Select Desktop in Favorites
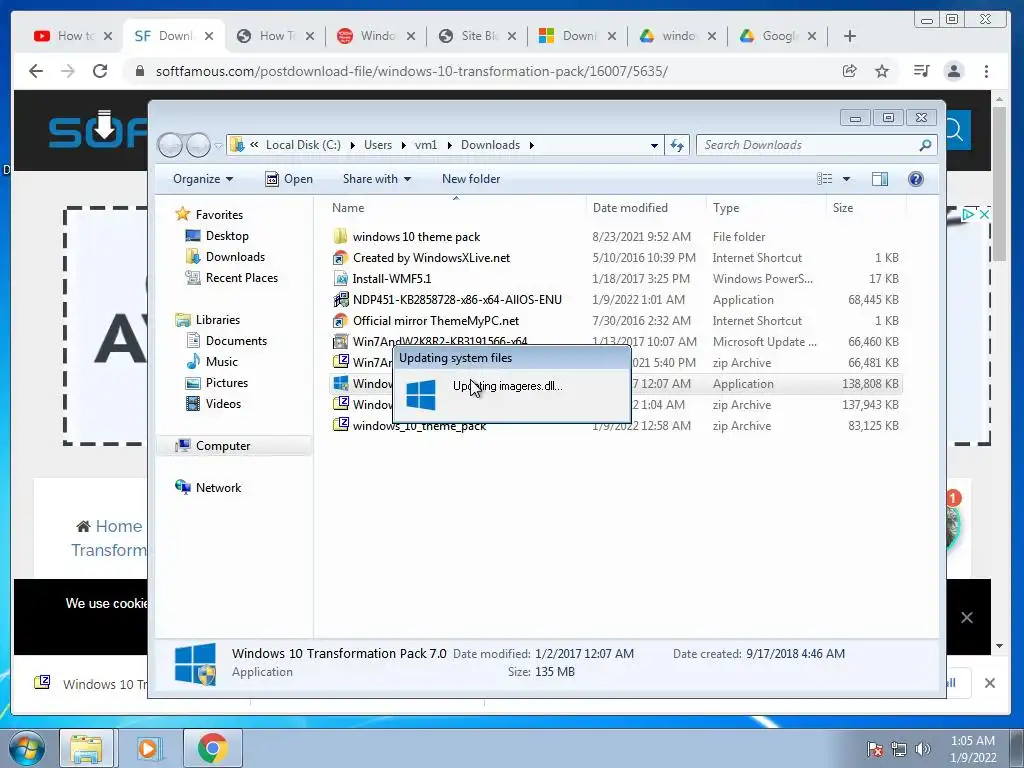The height and width of the screenshot is (768, 1024). coord(227,236)
